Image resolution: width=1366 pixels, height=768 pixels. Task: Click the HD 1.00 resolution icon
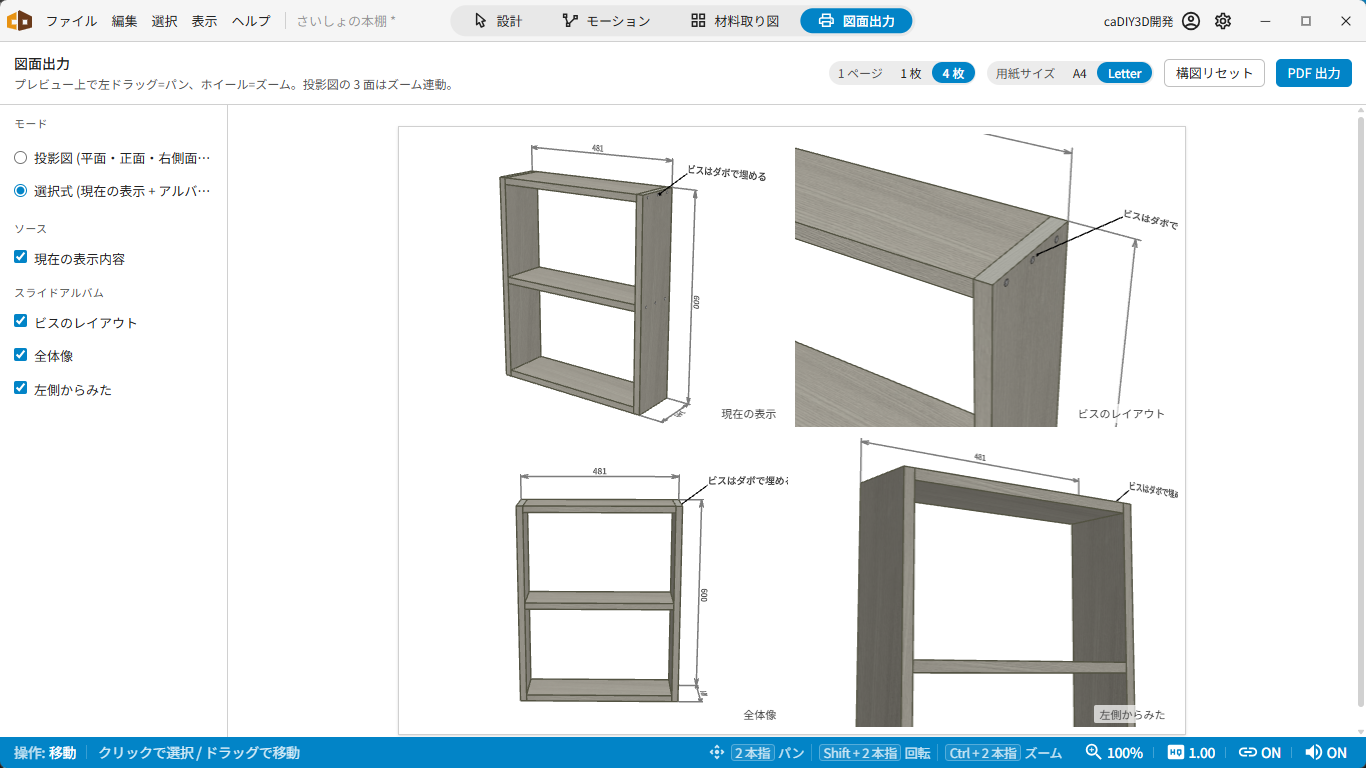point(1175,753)
